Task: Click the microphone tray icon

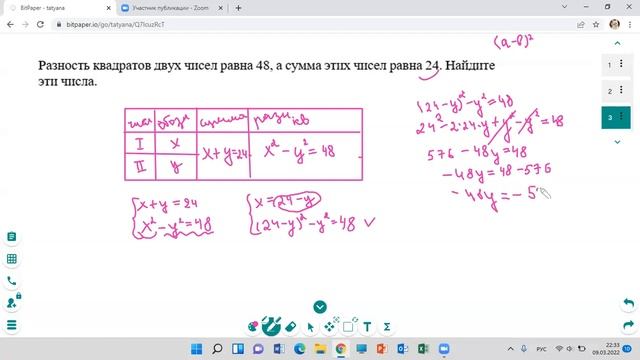Action: [x=524, y=349]
